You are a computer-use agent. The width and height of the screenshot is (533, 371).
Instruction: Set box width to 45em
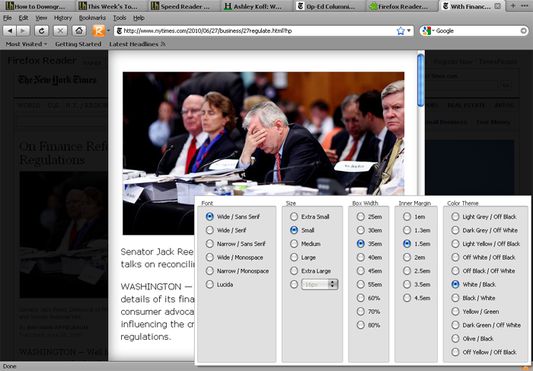pyautogui.click(x=369, y=271)
